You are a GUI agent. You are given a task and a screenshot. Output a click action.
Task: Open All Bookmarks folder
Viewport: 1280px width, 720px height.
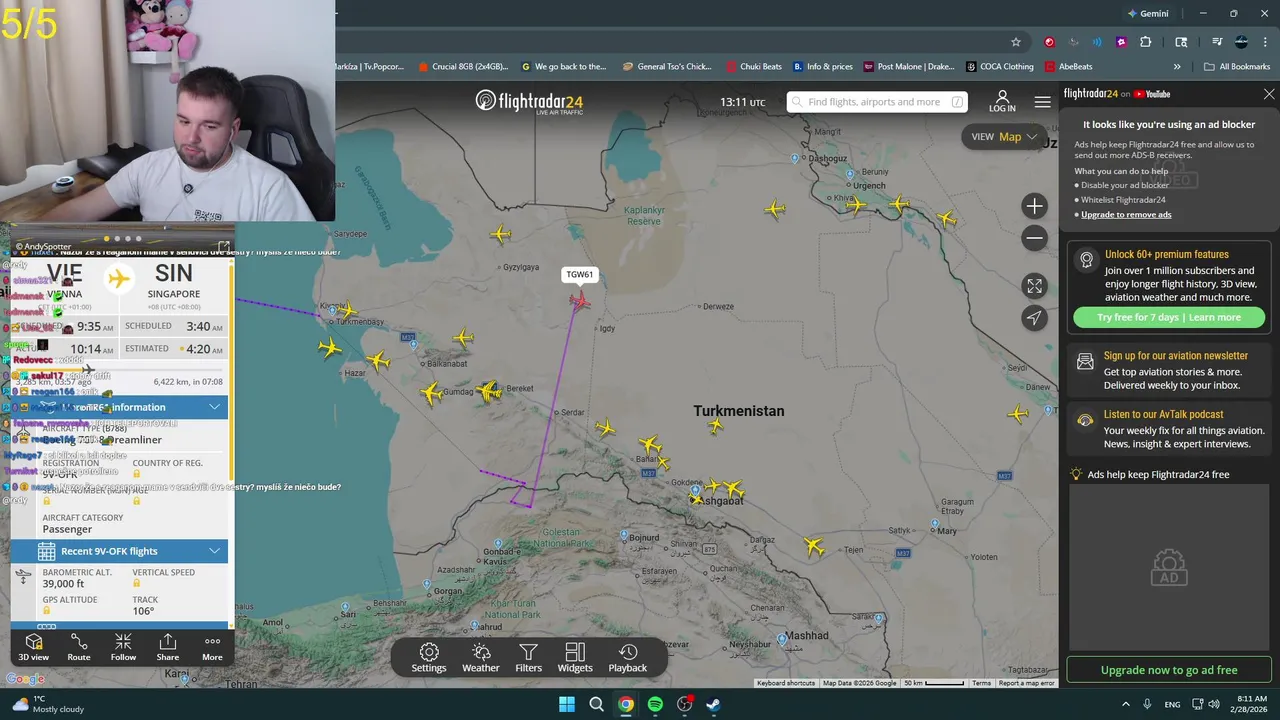pyautogui.click(x=1237, y=67)
